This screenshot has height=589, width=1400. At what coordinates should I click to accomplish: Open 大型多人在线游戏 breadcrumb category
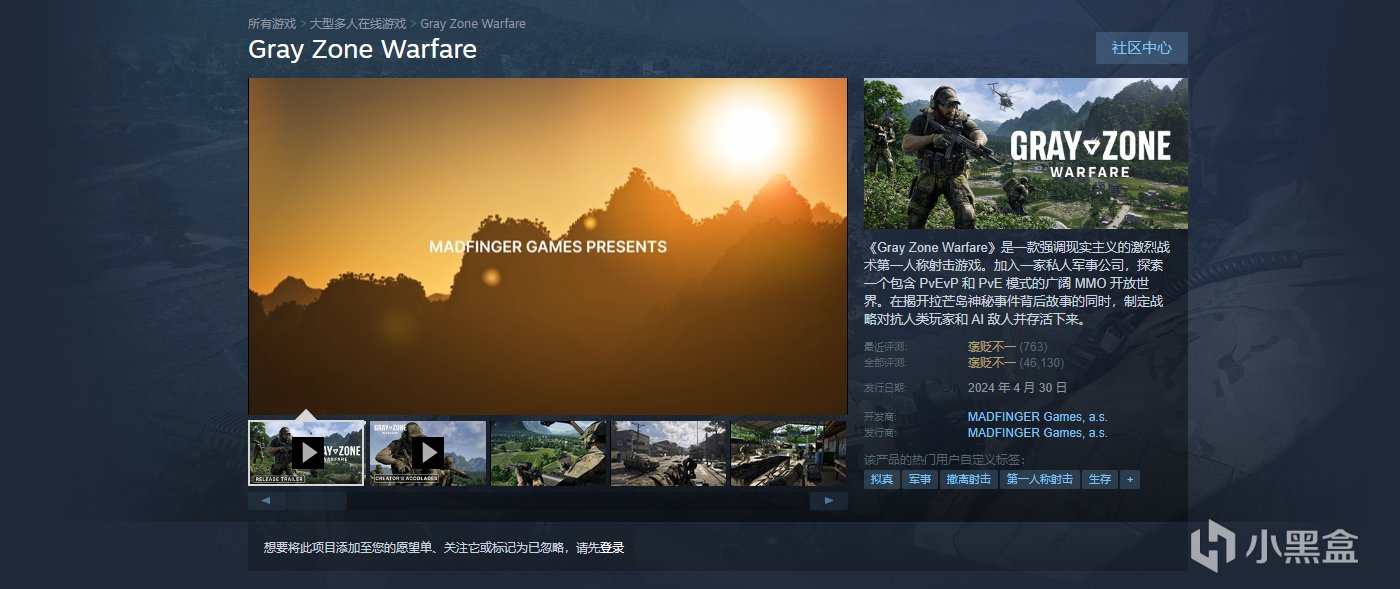358,23
